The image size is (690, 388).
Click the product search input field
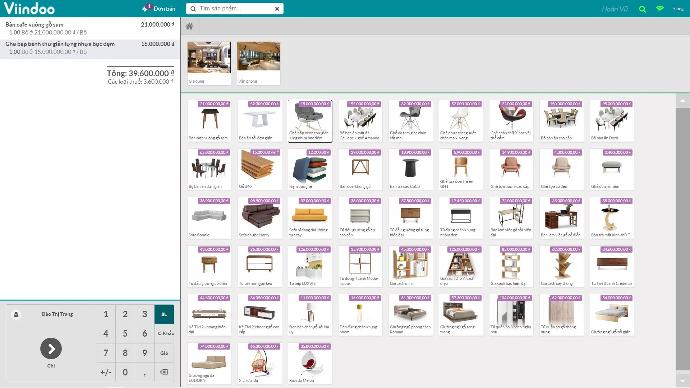(x=235, y=9)
